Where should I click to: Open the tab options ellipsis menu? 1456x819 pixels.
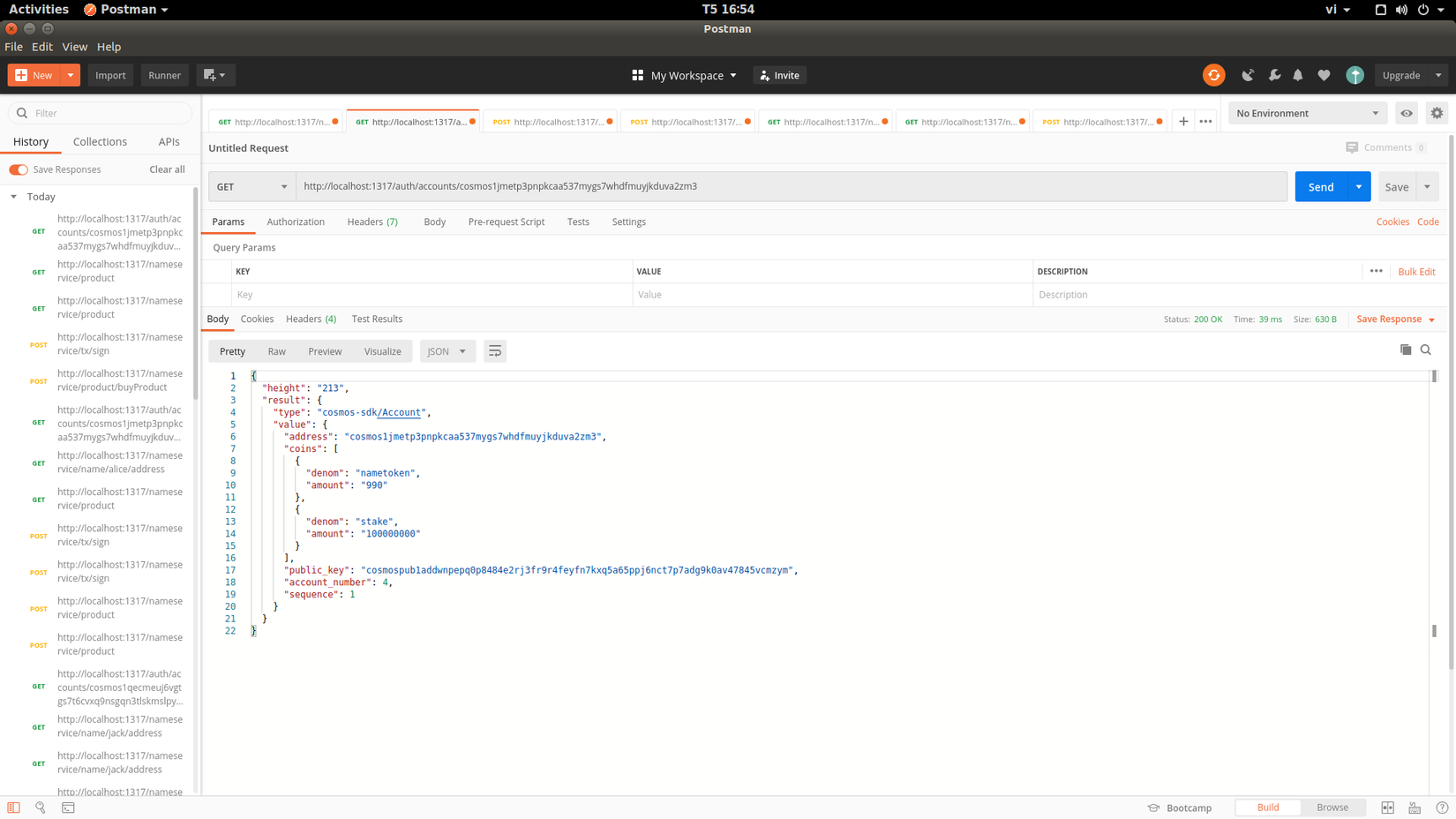point(1205,122)
